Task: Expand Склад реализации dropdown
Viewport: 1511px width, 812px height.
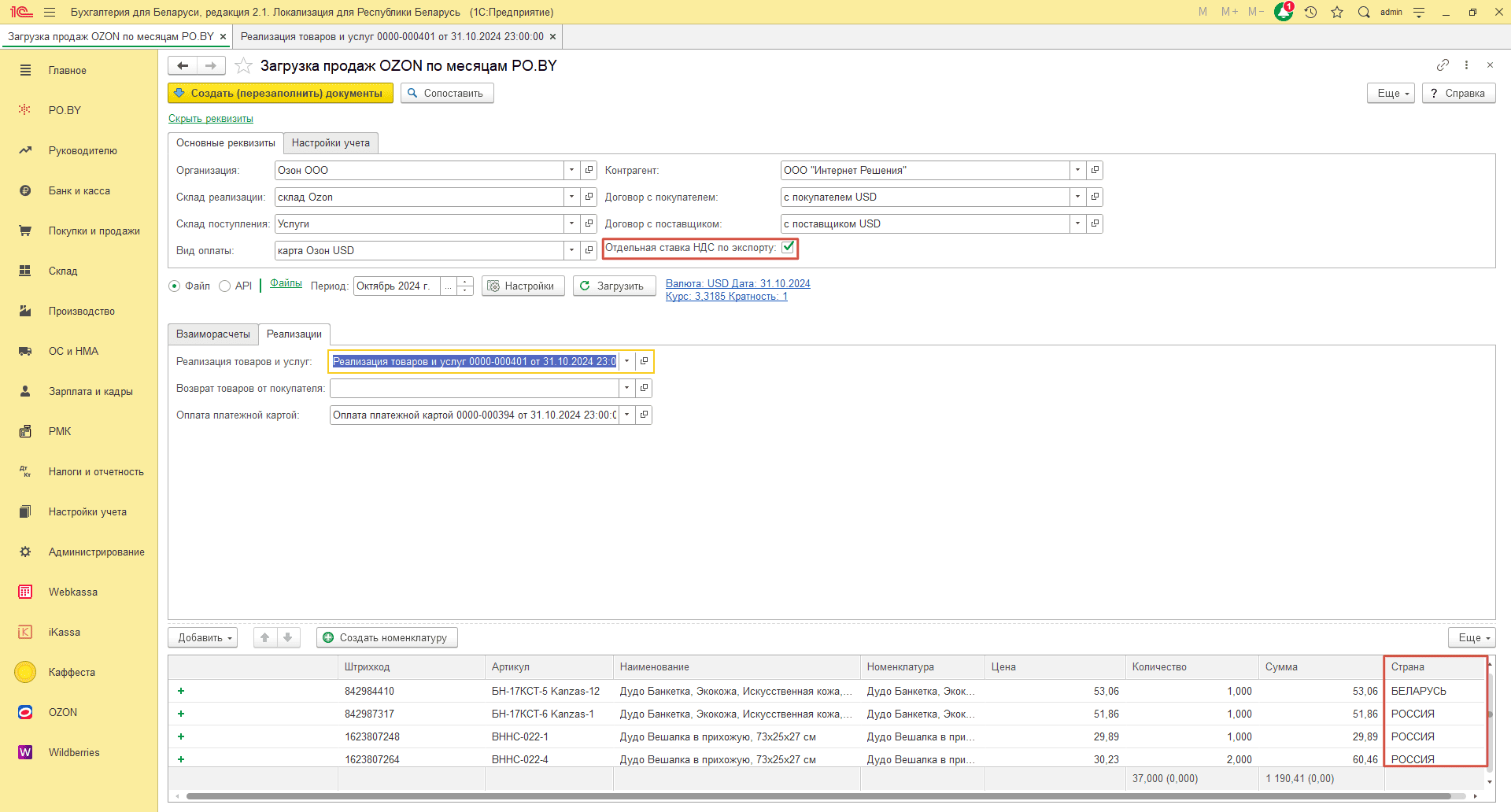Action: tap(572, 197)
